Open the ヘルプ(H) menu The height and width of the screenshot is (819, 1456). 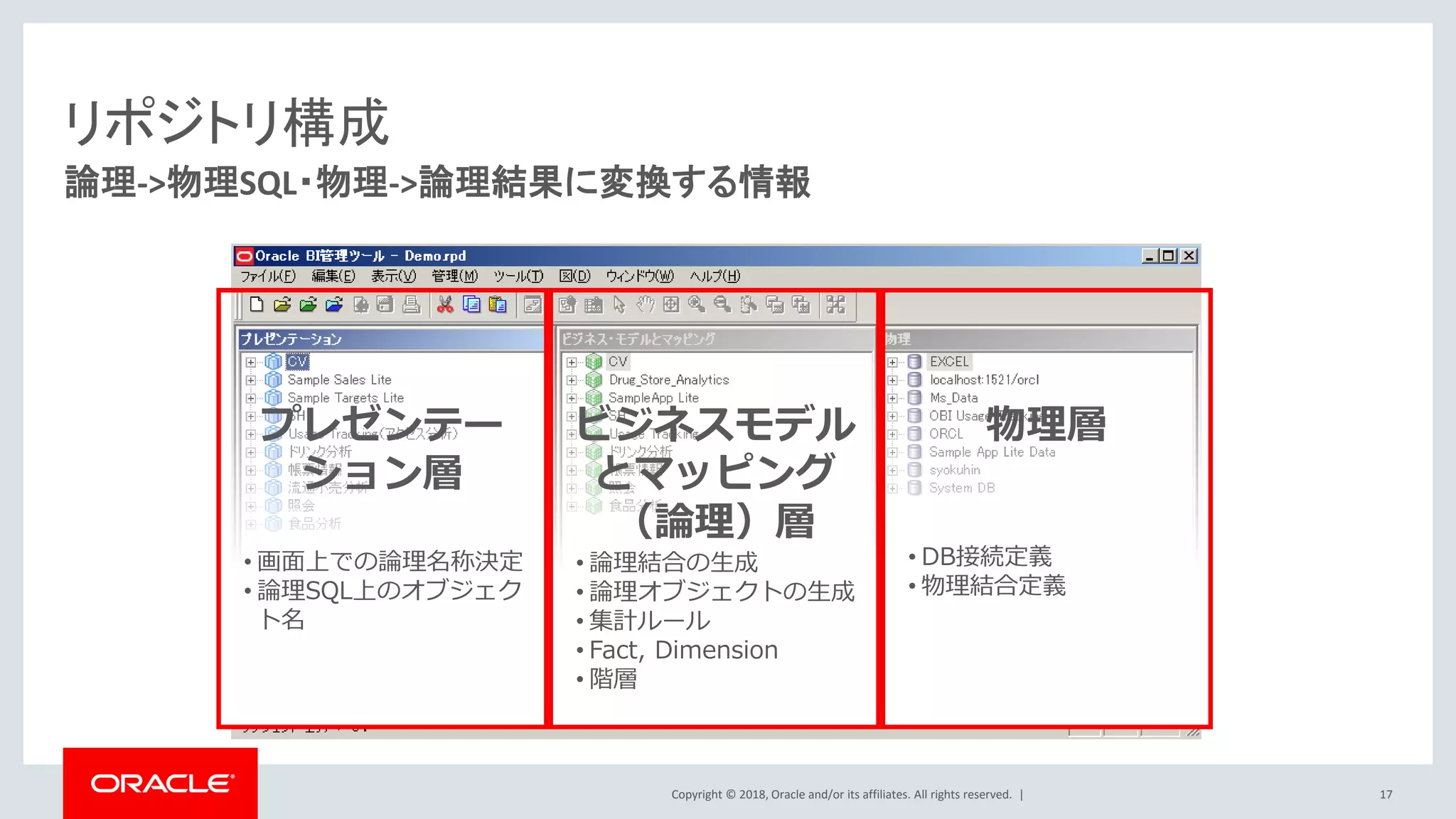coord(714,276)
